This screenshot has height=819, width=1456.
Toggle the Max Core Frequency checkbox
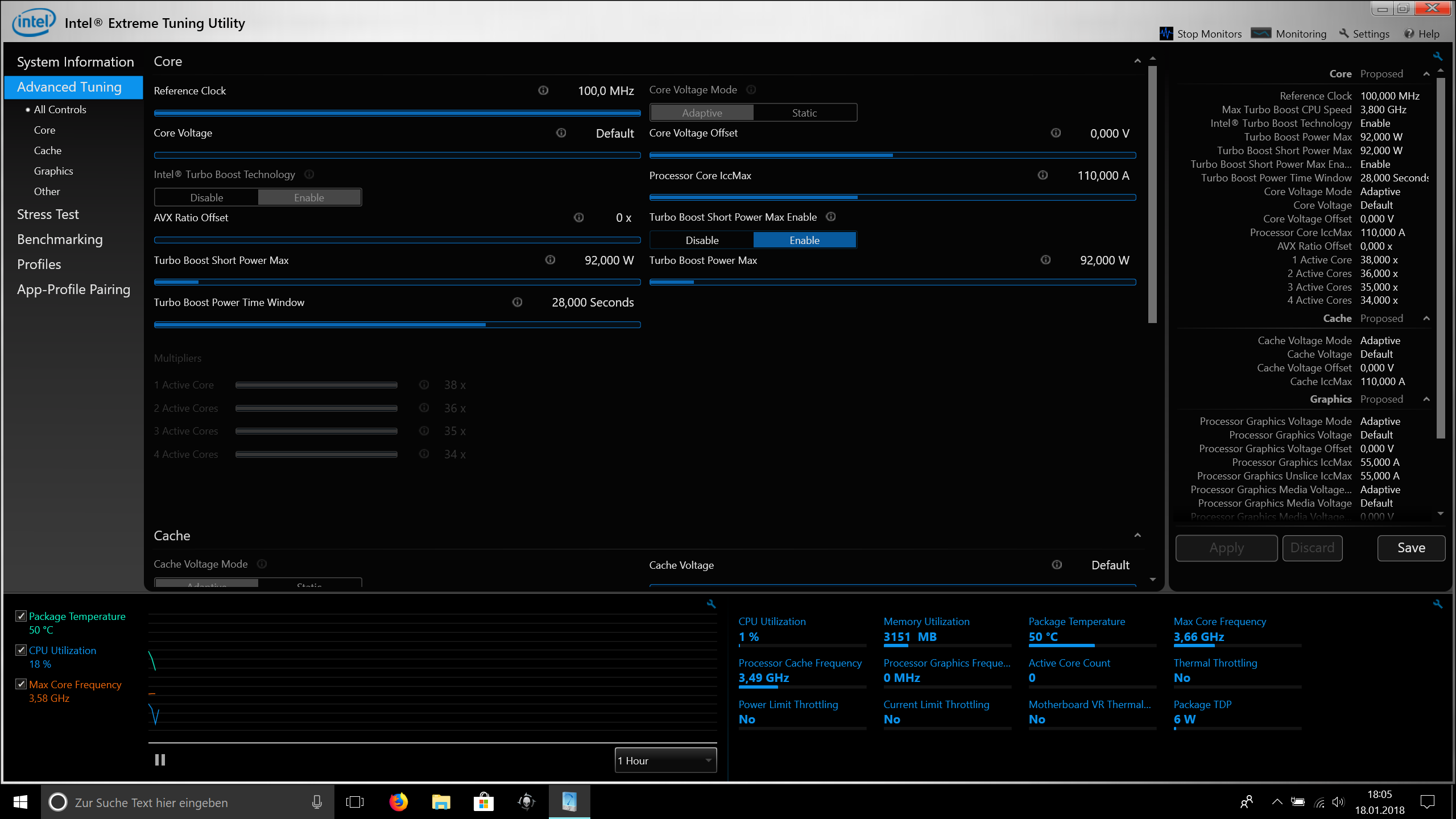21,684
